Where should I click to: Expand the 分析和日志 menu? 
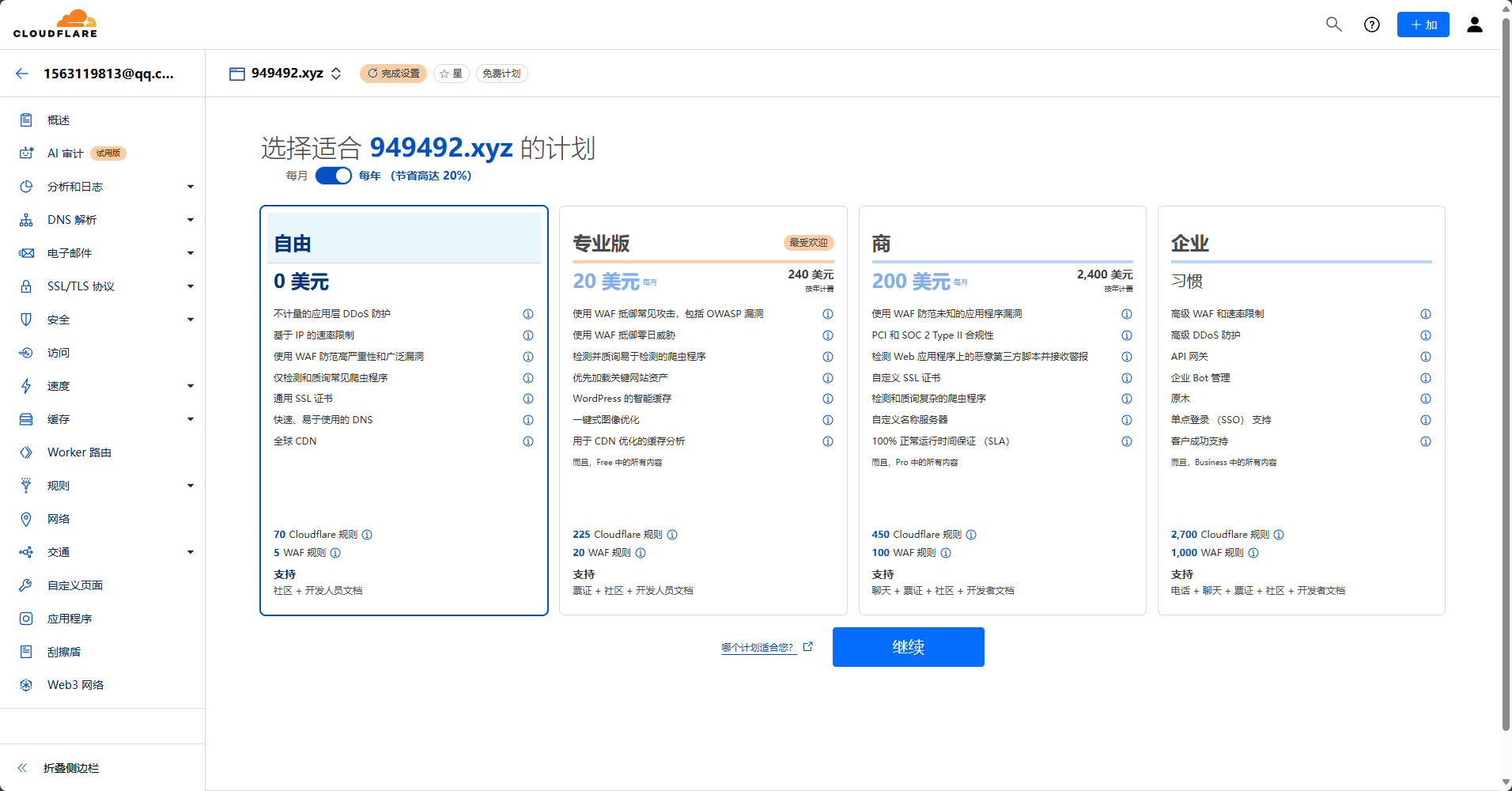coord(191,187)
